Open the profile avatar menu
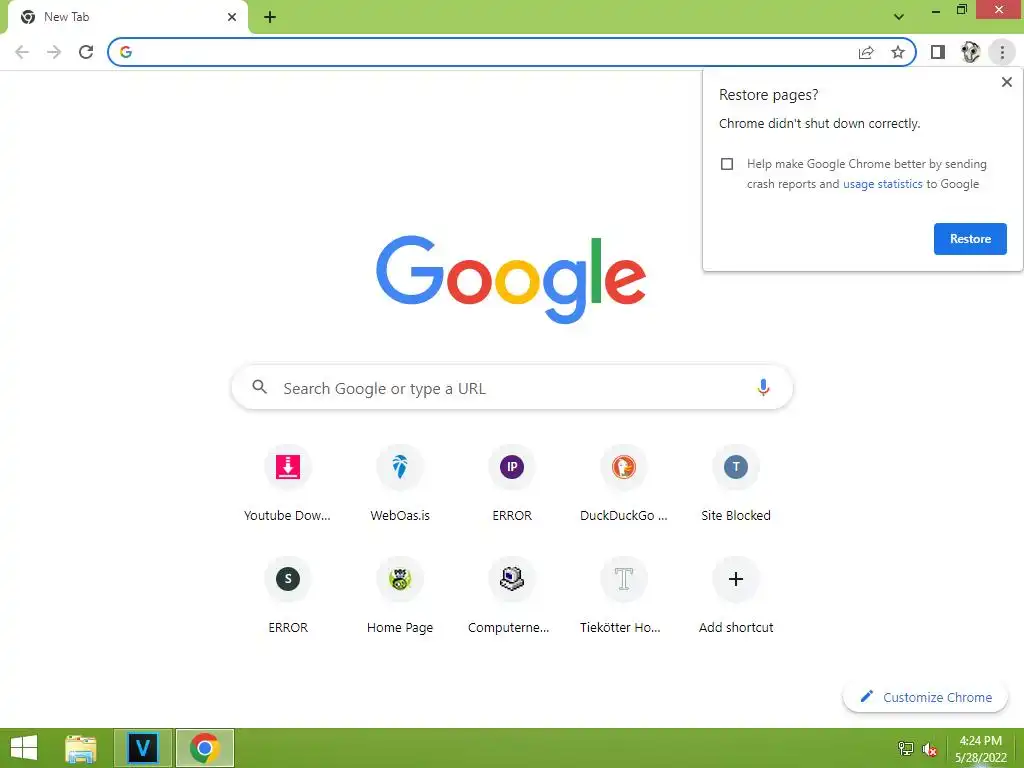 (970, 52)
